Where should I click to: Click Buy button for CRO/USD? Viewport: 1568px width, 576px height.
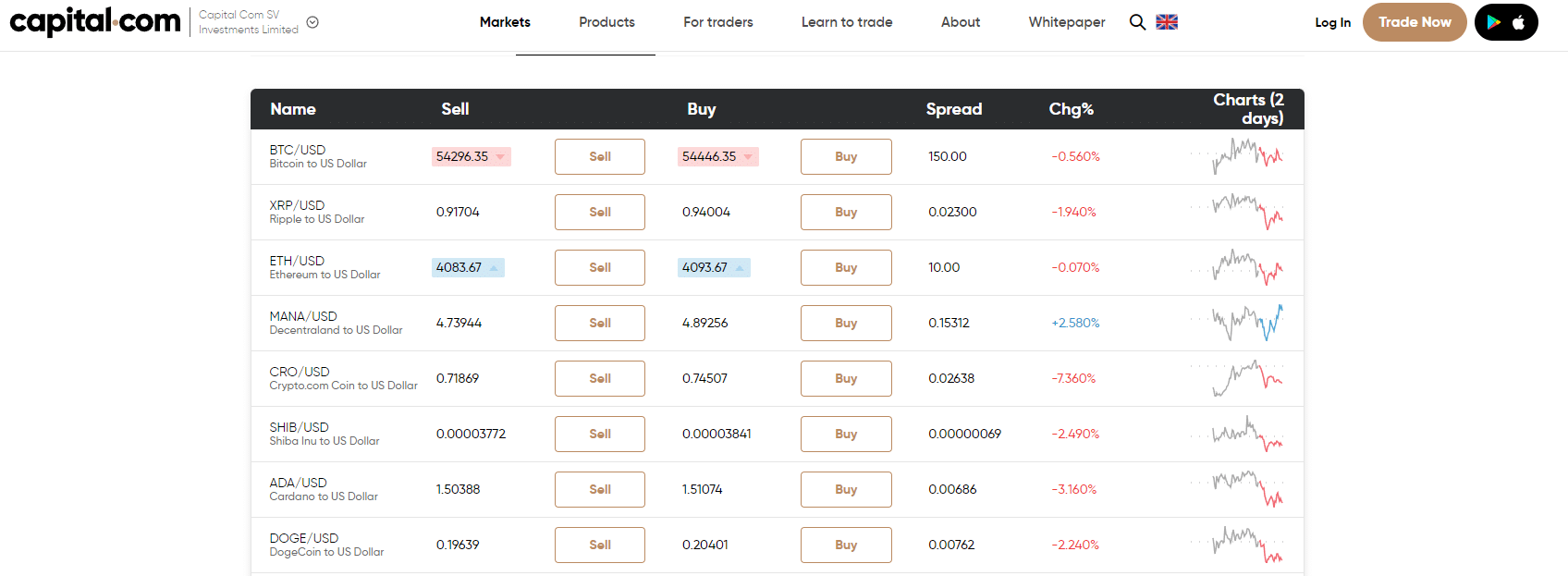846,378
